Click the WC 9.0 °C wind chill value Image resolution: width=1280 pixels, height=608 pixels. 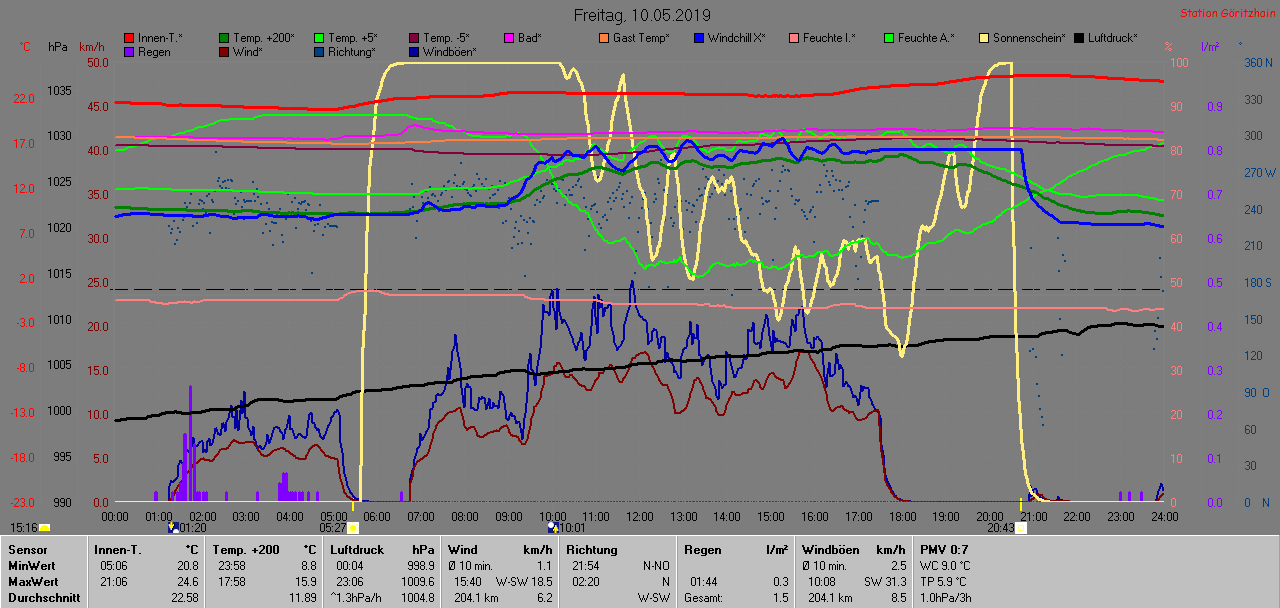(x=945, y=565)
